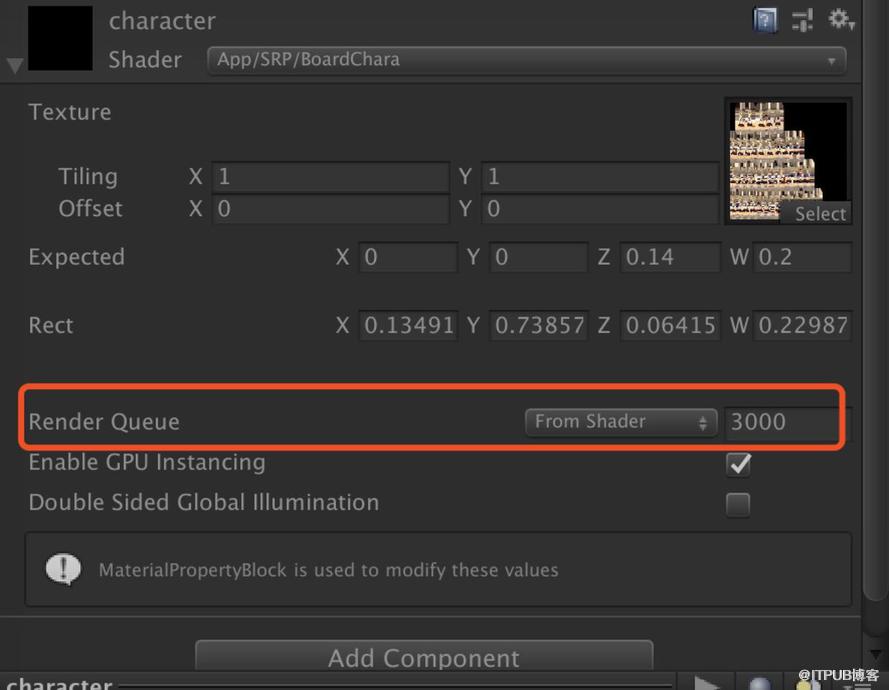Click the Rect property label
The width and height of the screenshot is (889, 690).
51,325
